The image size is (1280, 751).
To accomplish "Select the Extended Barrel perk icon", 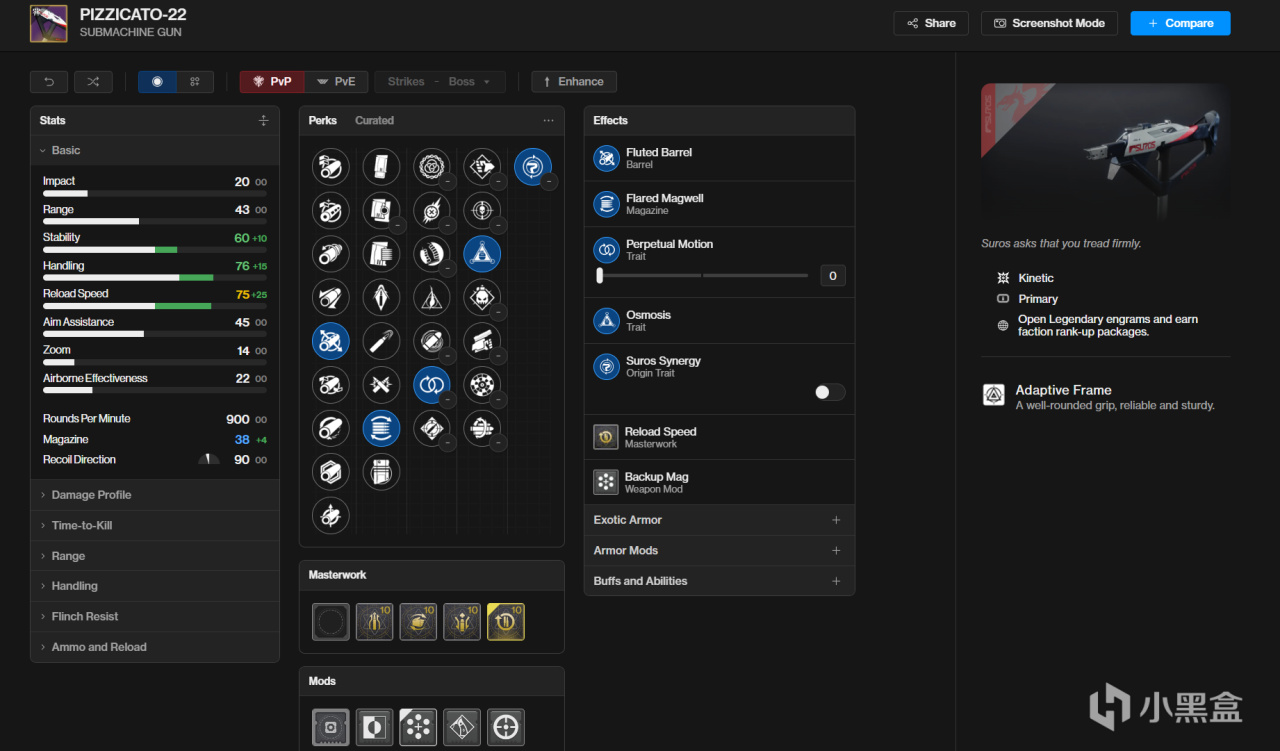I will point(331,297).
